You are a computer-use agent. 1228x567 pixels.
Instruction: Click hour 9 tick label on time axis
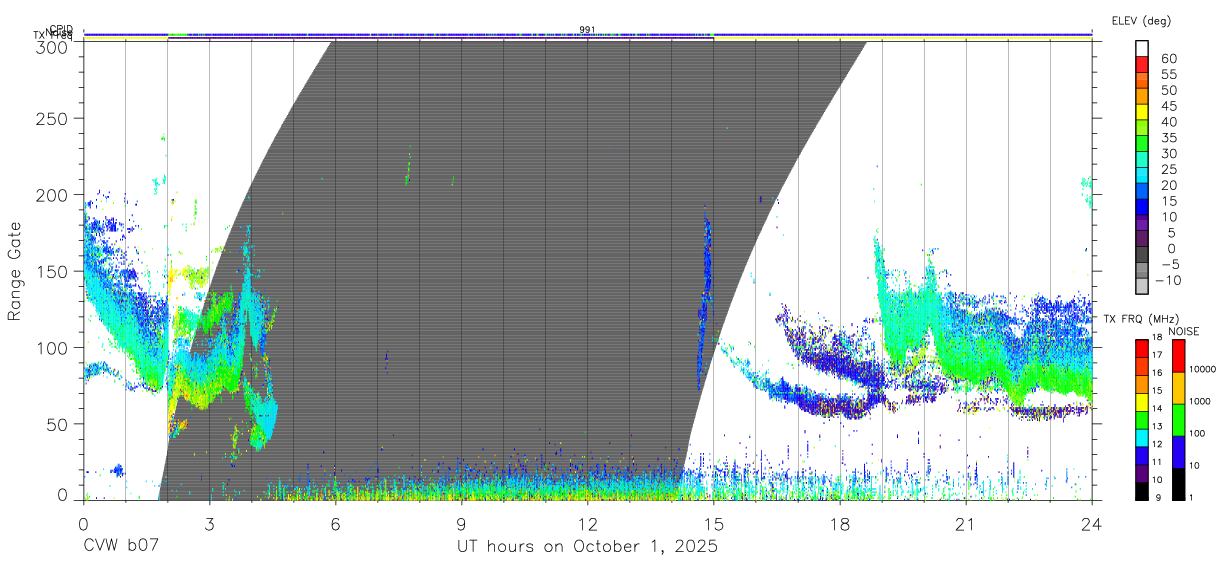[x=461, y=524]
